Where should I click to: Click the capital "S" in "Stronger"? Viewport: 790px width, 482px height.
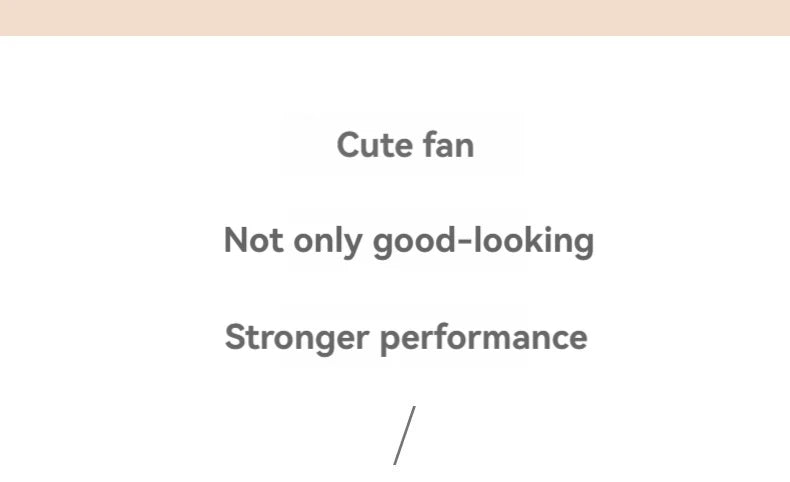pos(235,337)
